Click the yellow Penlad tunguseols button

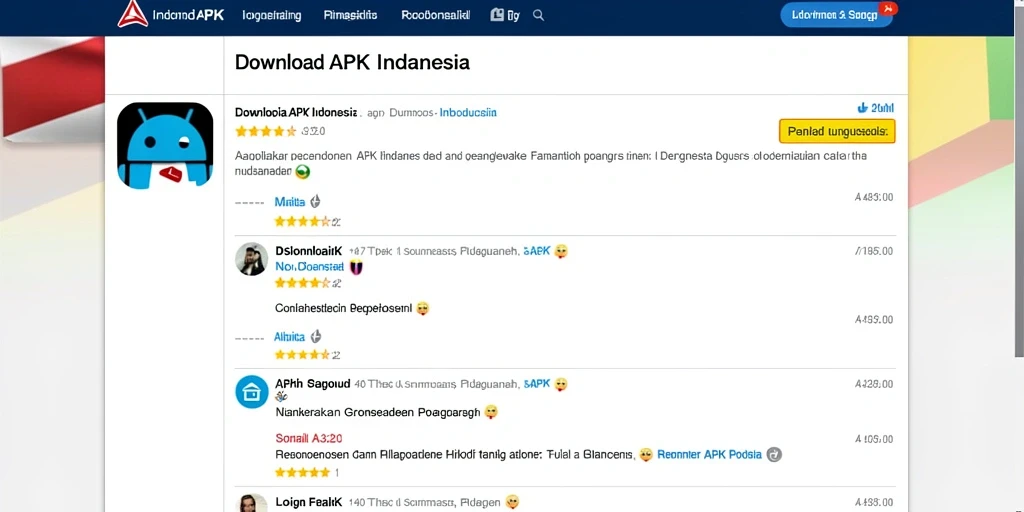(837, 131)
